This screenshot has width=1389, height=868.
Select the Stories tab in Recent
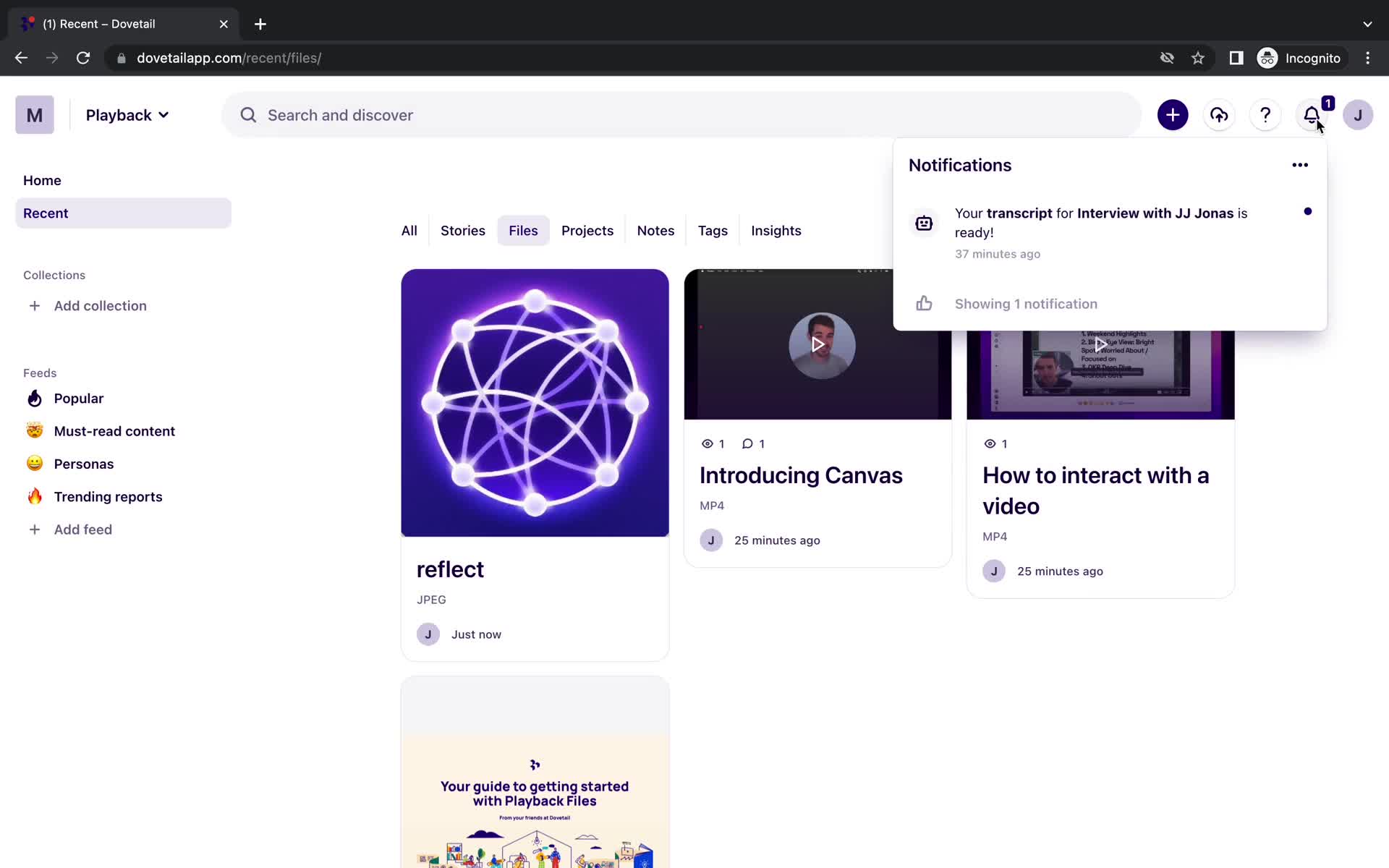[463, 230]
